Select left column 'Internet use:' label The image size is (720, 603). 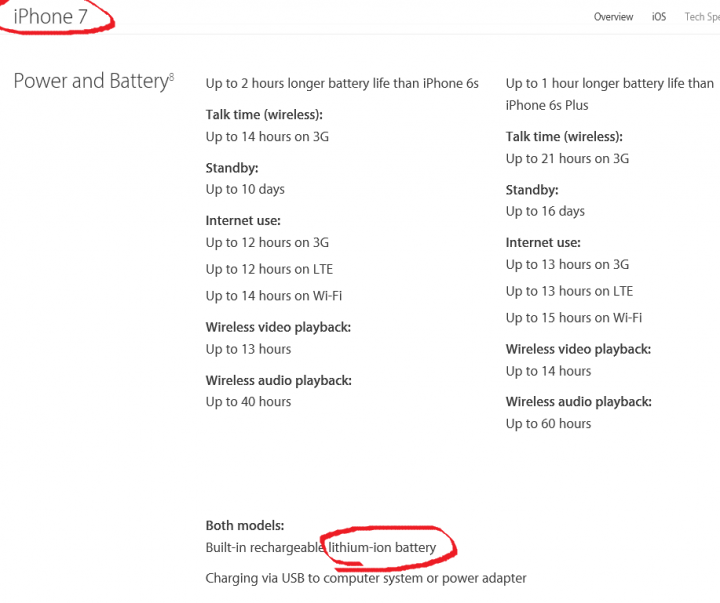click(x=243, y=221)
